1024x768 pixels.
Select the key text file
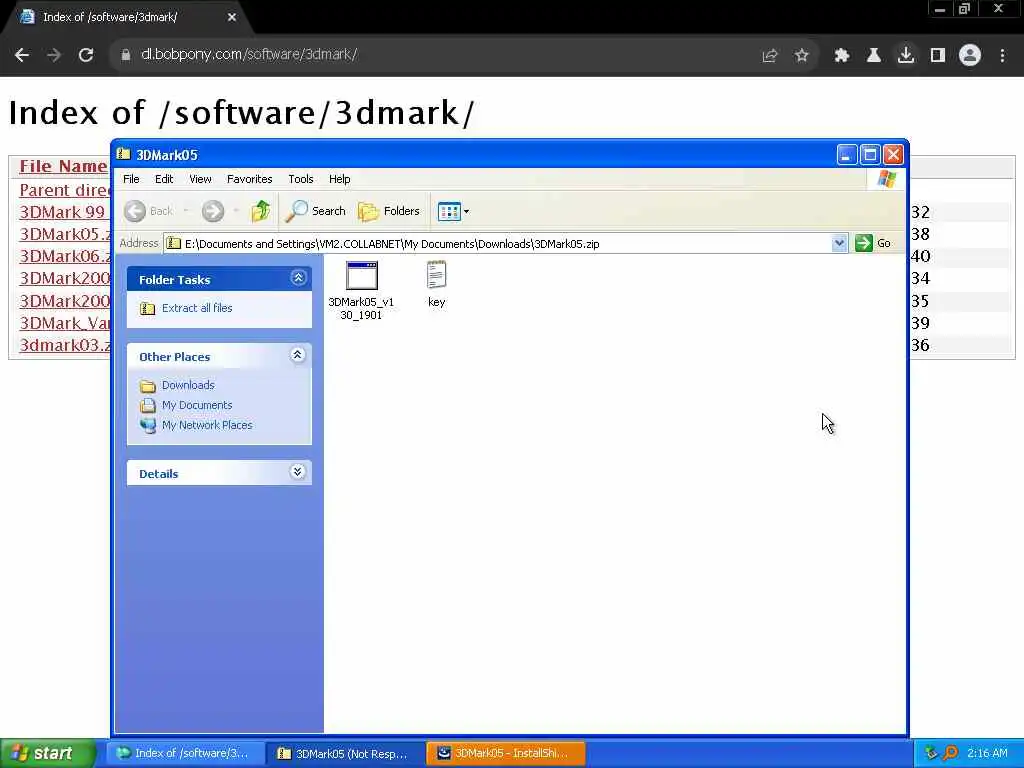[x=436, y=284]
